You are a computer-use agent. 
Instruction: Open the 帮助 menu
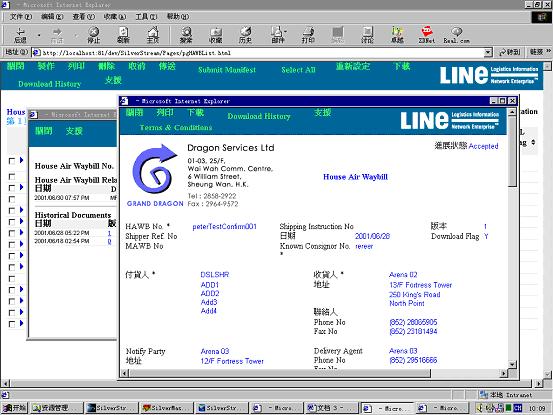point(177,17)
